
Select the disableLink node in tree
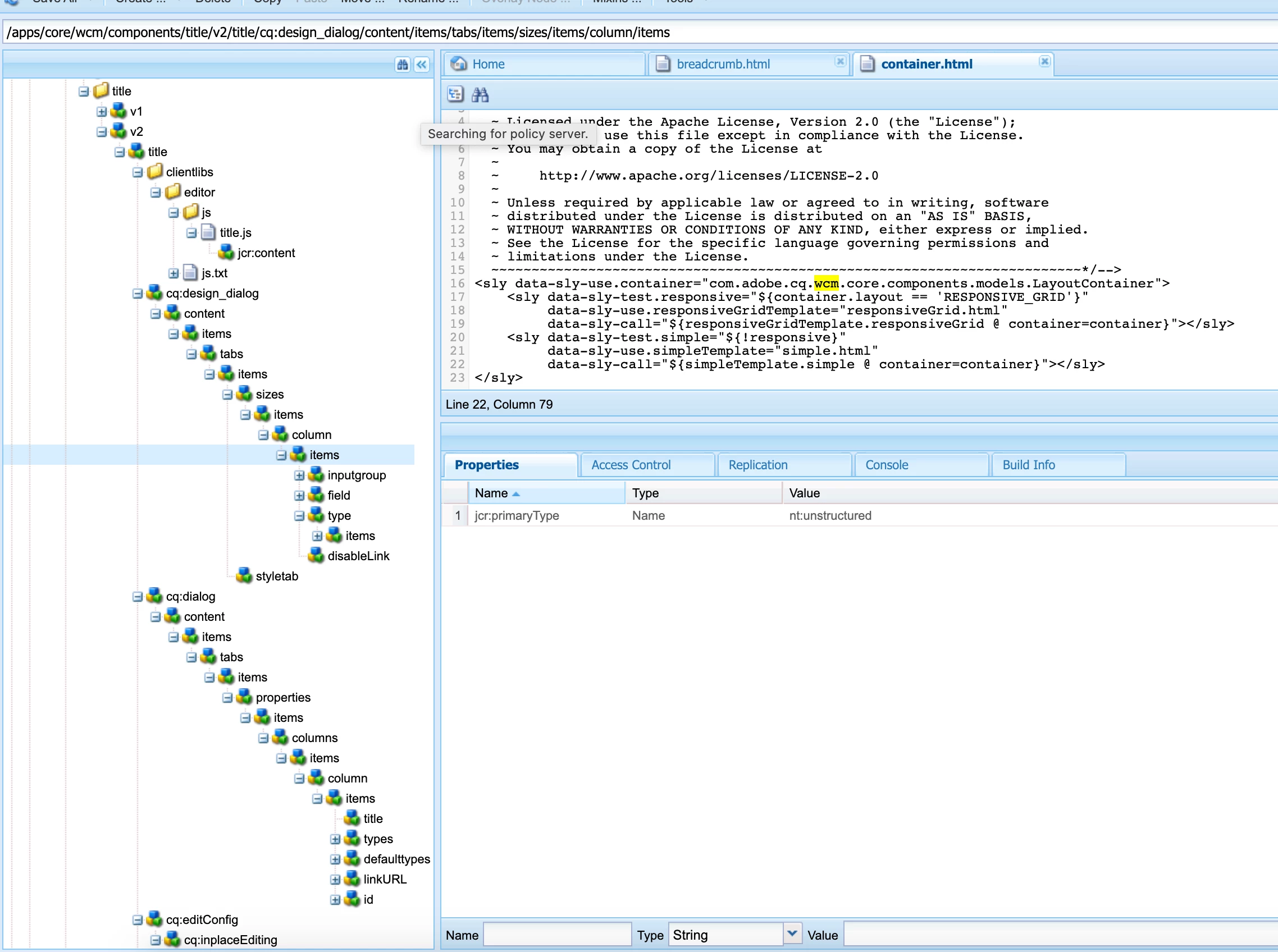[358, 556]
